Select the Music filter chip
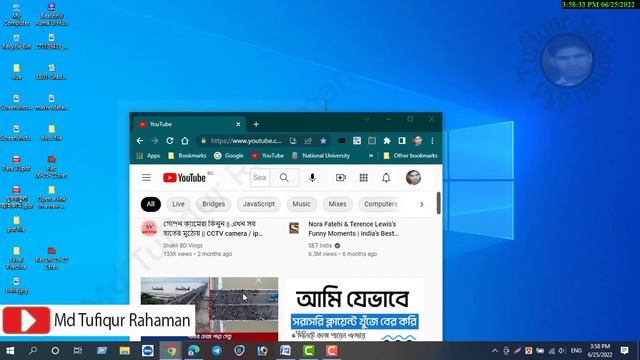Screen dimensions: 640x360 click(x=302, y=204)
